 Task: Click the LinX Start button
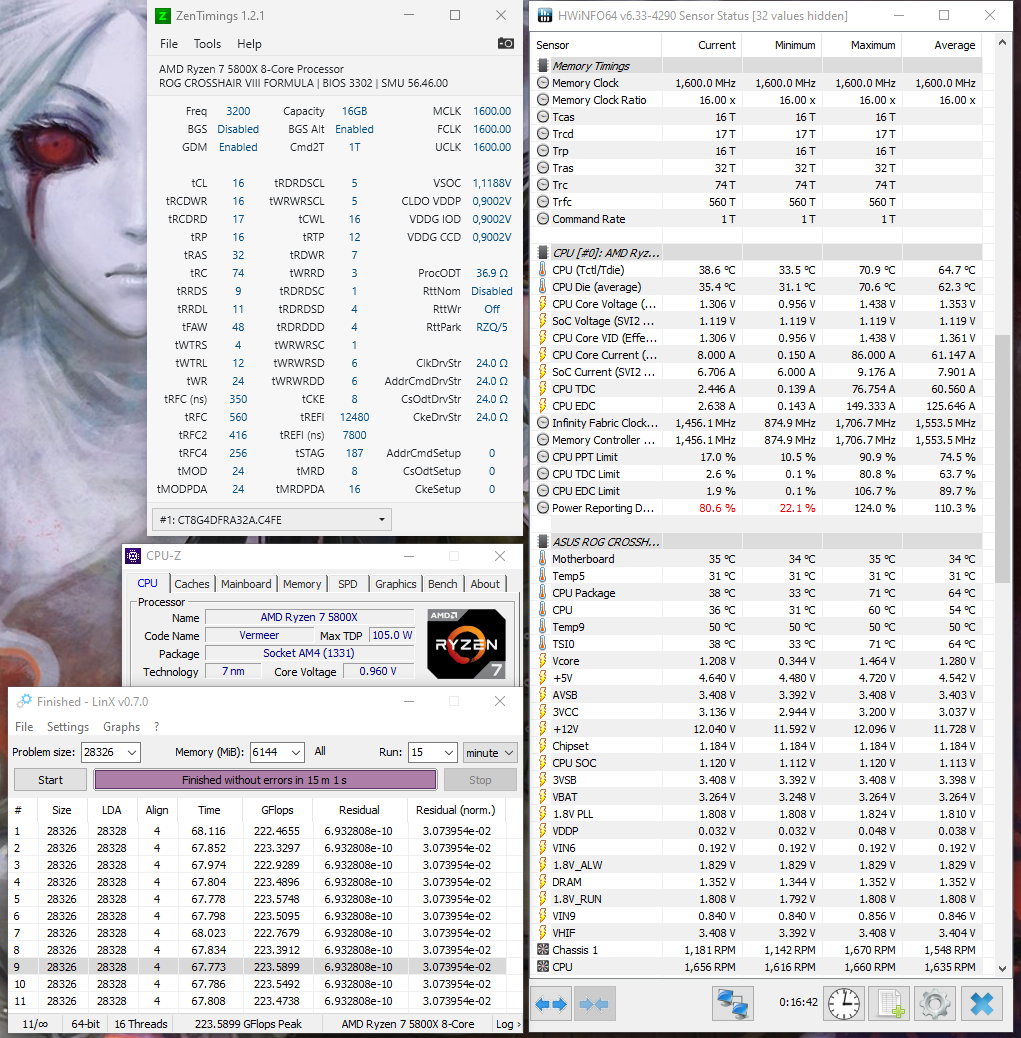click(50, 780)
